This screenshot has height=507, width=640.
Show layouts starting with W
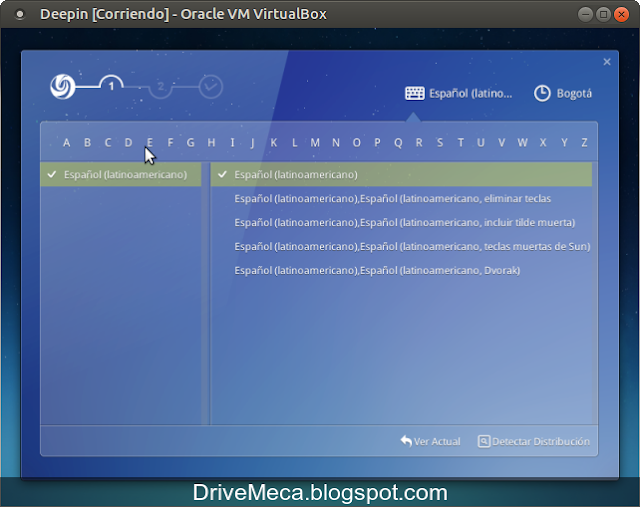tap(522, 142)
